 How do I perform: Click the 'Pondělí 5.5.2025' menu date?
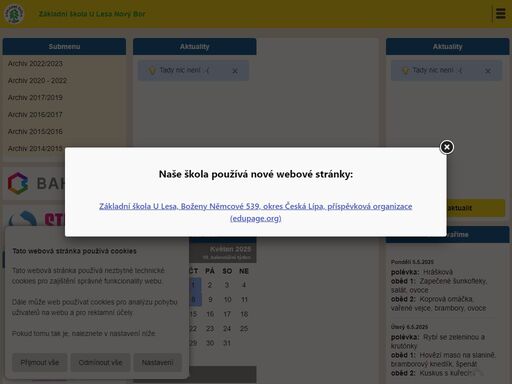coord(412,262)
